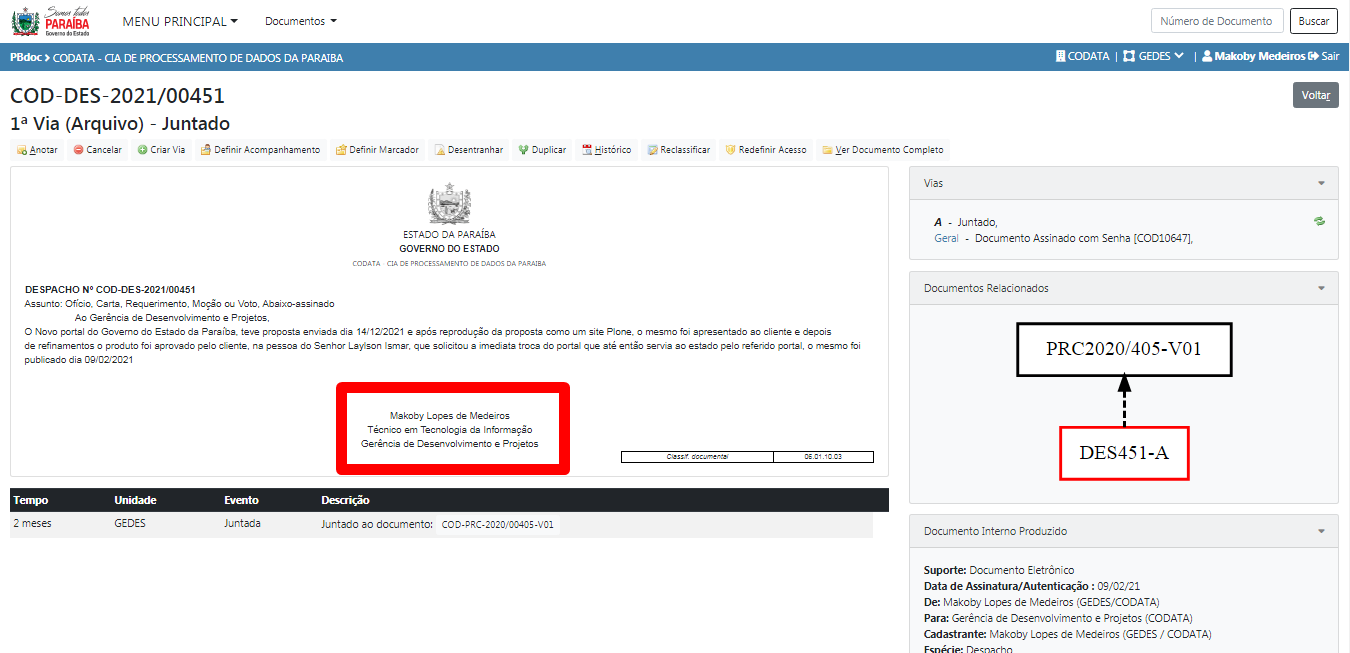Open the MENU PRINCIPAL menu
Image resolution: width=1350 pixels, height=653 pixels.
180,21
